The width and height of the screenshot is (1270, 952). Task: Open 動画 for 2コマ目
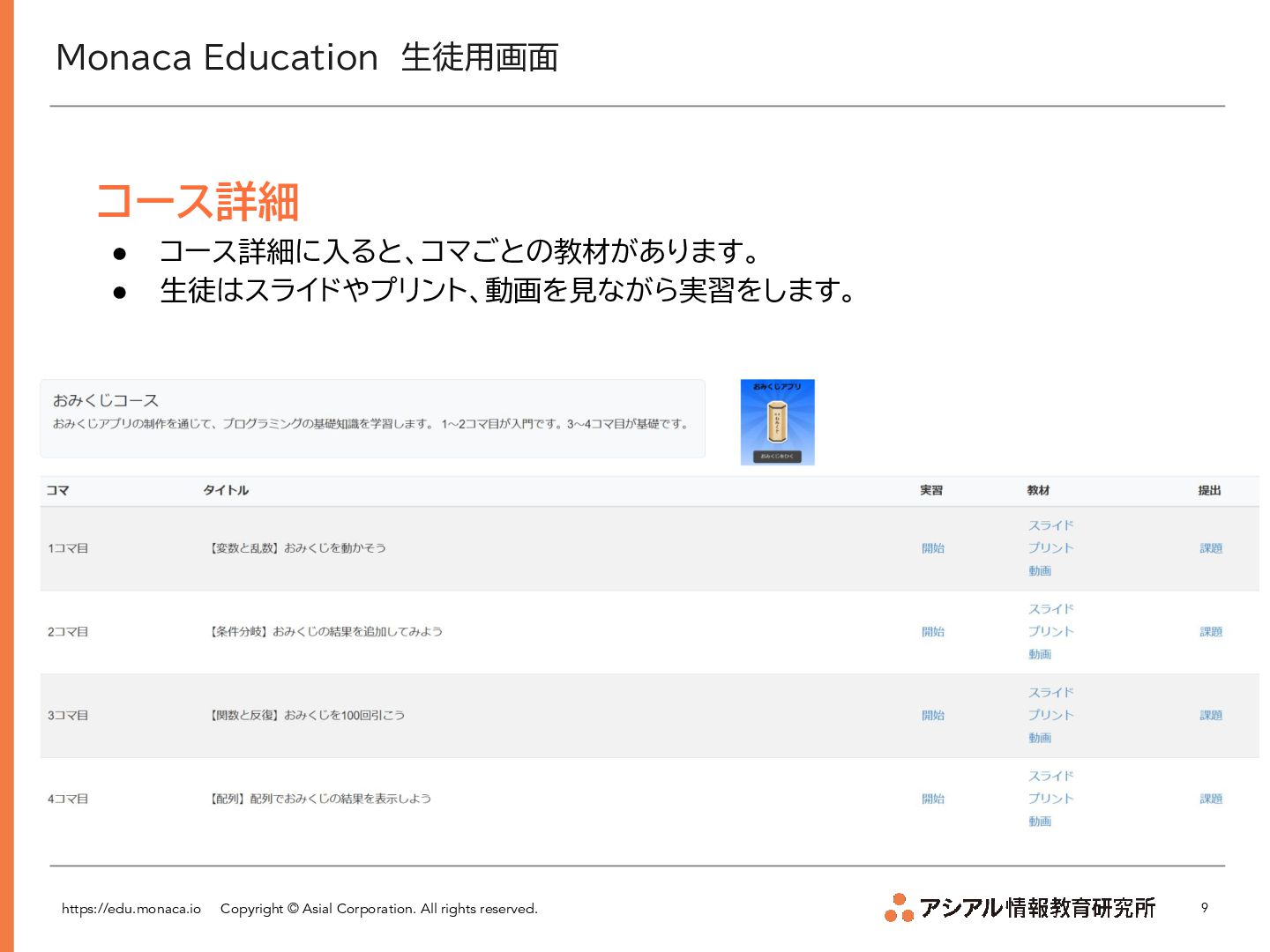[x=1039, y=655]
